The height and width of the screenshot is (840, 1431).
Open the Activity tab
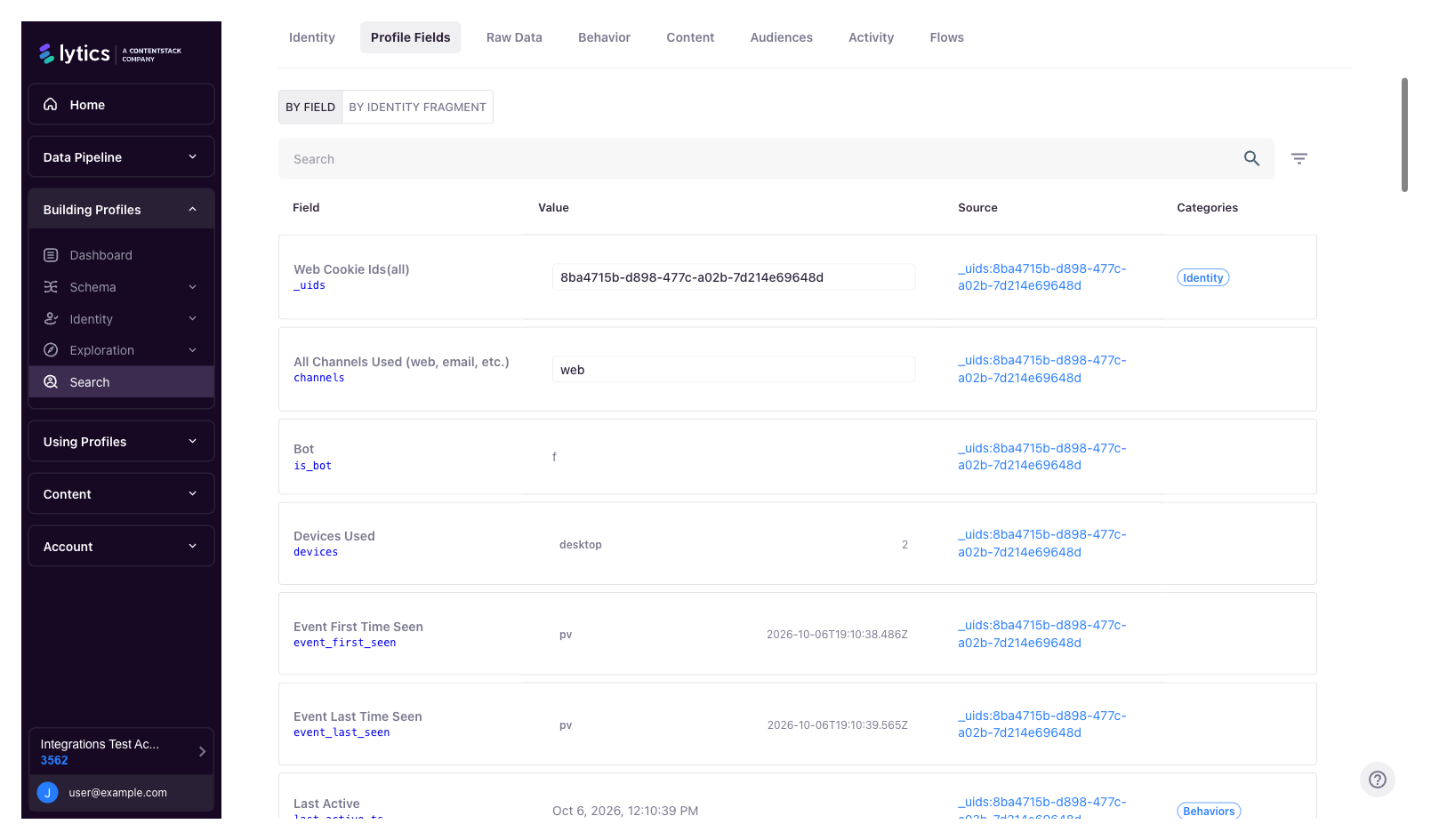click(871, 37)
